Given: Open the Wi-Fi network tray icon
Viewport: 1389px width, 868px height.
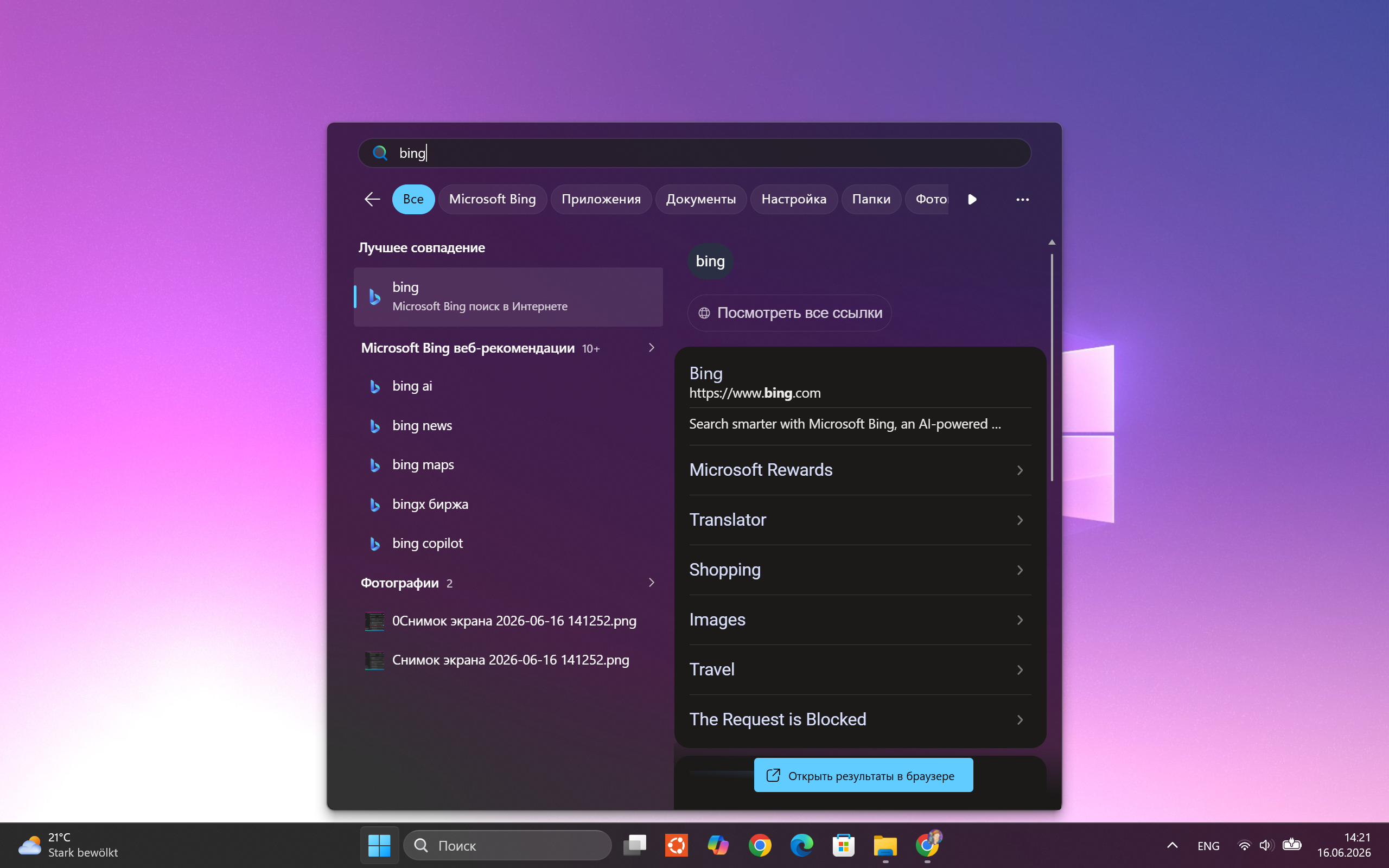Looking at the screenshot, I should (1244, 845).
